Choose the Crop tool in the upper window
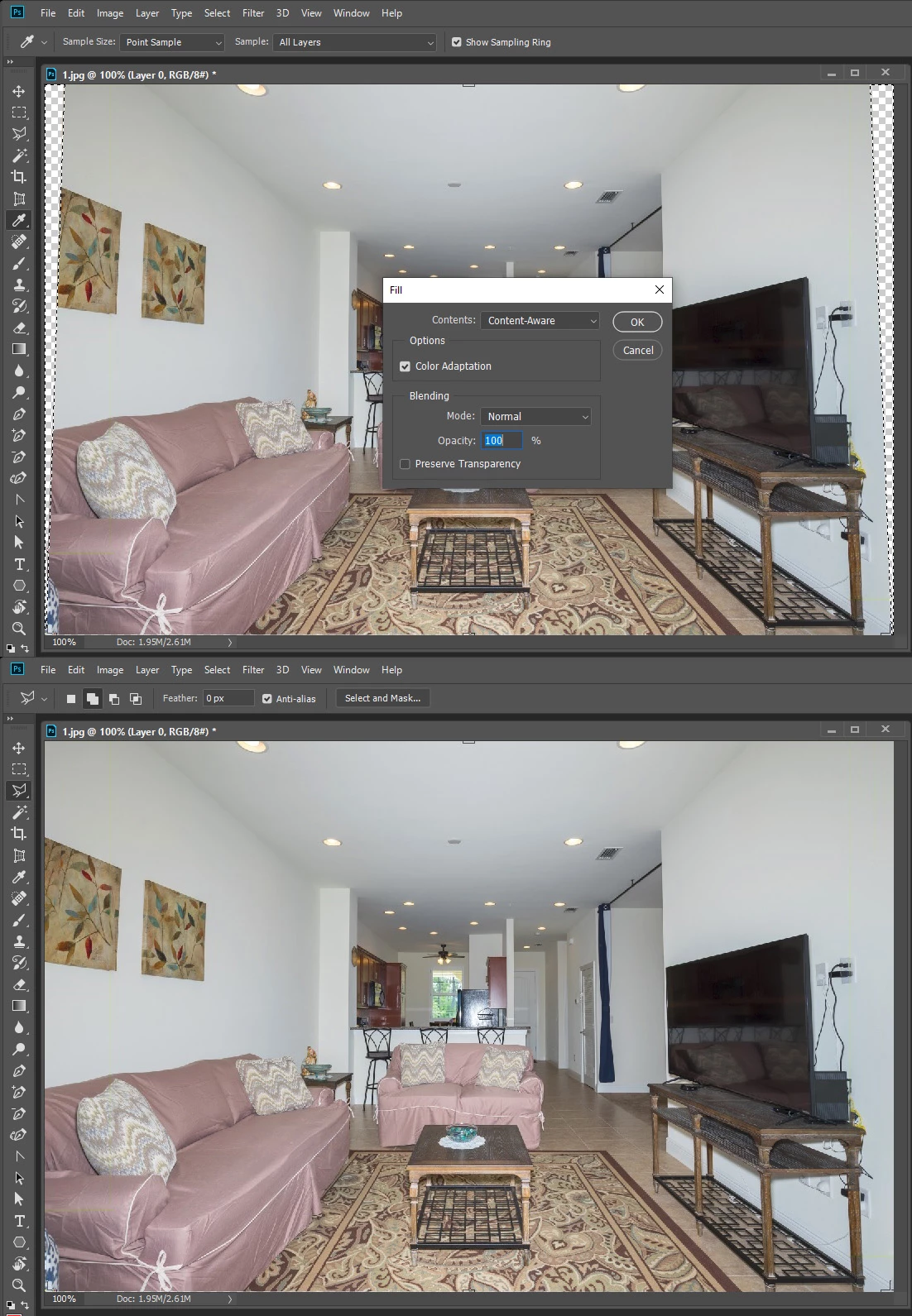This screenshot has width=912, height=1316. [x=19, y=177]
